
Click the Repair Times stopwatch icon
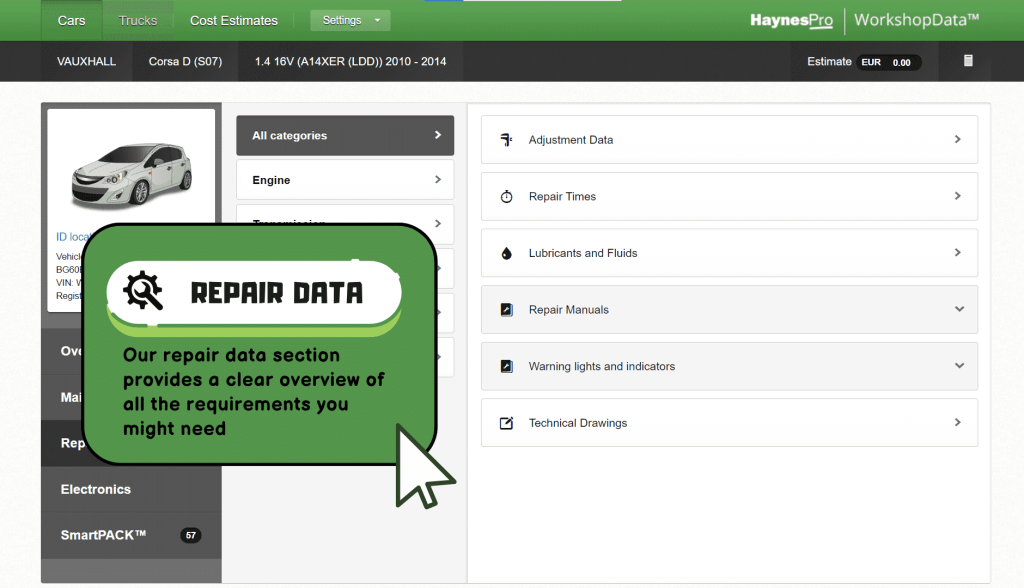pos(506,197)
